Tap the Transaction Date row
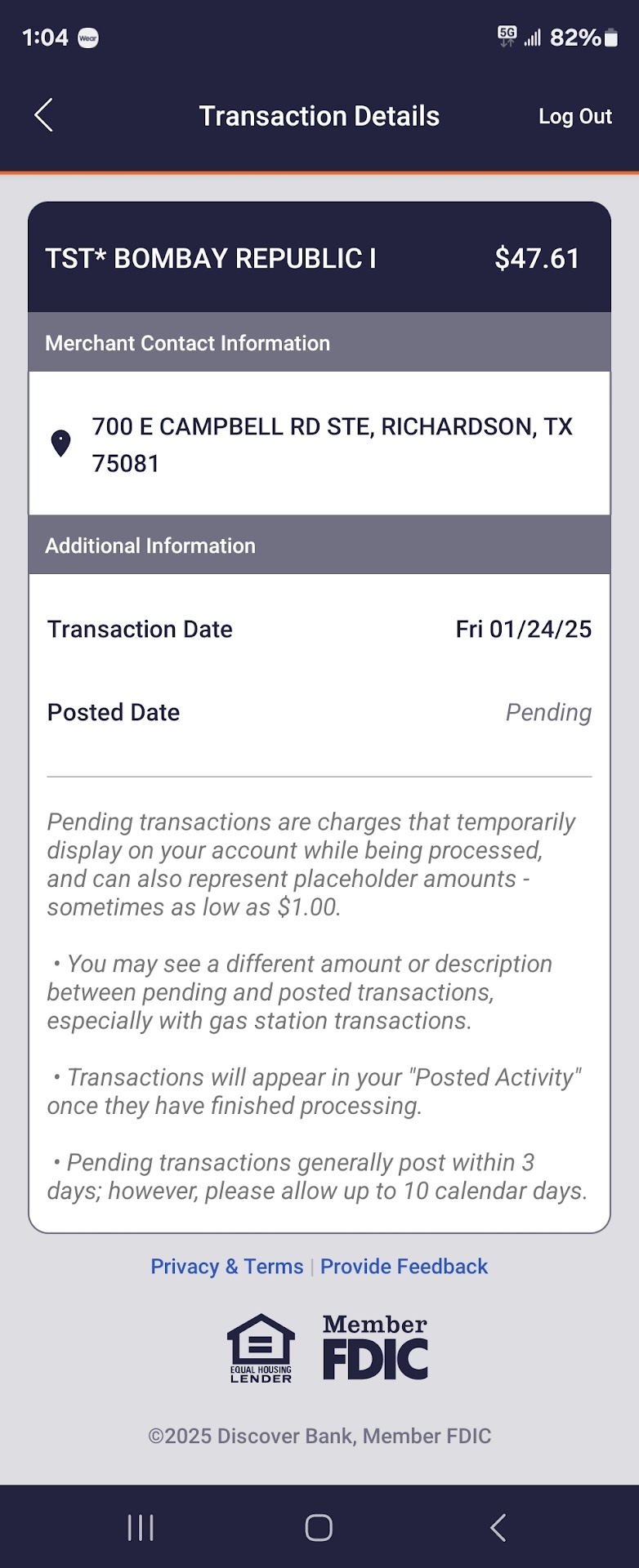The height and width of the screenshot is (1568, 639). click(319, 629)
